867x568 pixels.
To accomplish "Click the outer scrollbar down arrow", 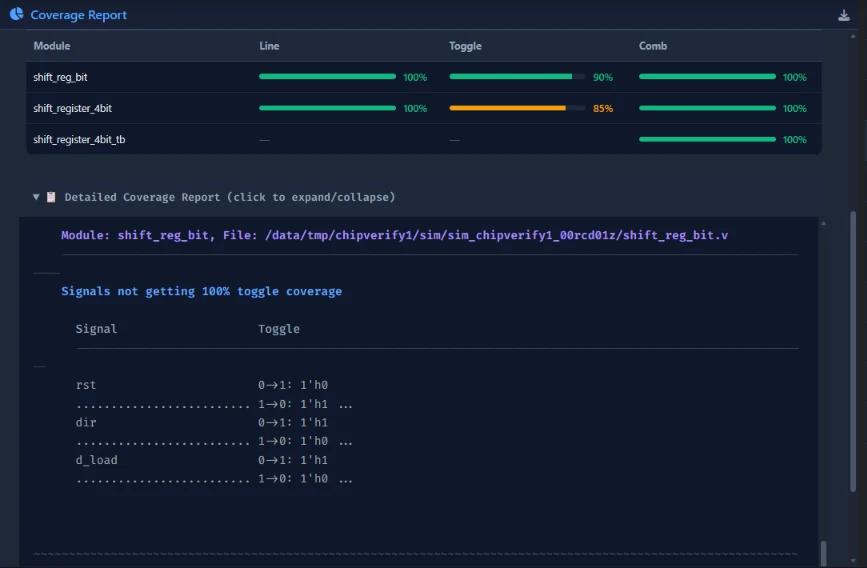I will (853, 561).
